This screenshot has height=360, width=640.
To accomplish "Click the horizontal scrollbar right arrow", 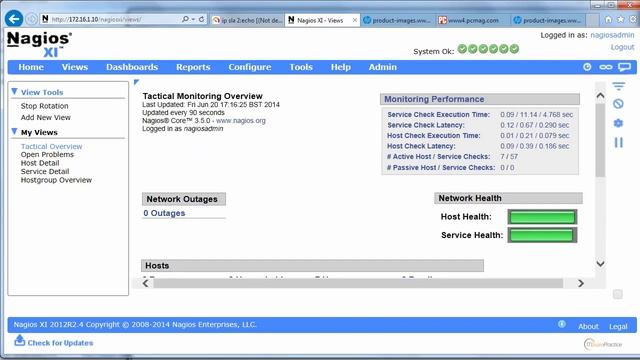I will [x=581, y=283].
